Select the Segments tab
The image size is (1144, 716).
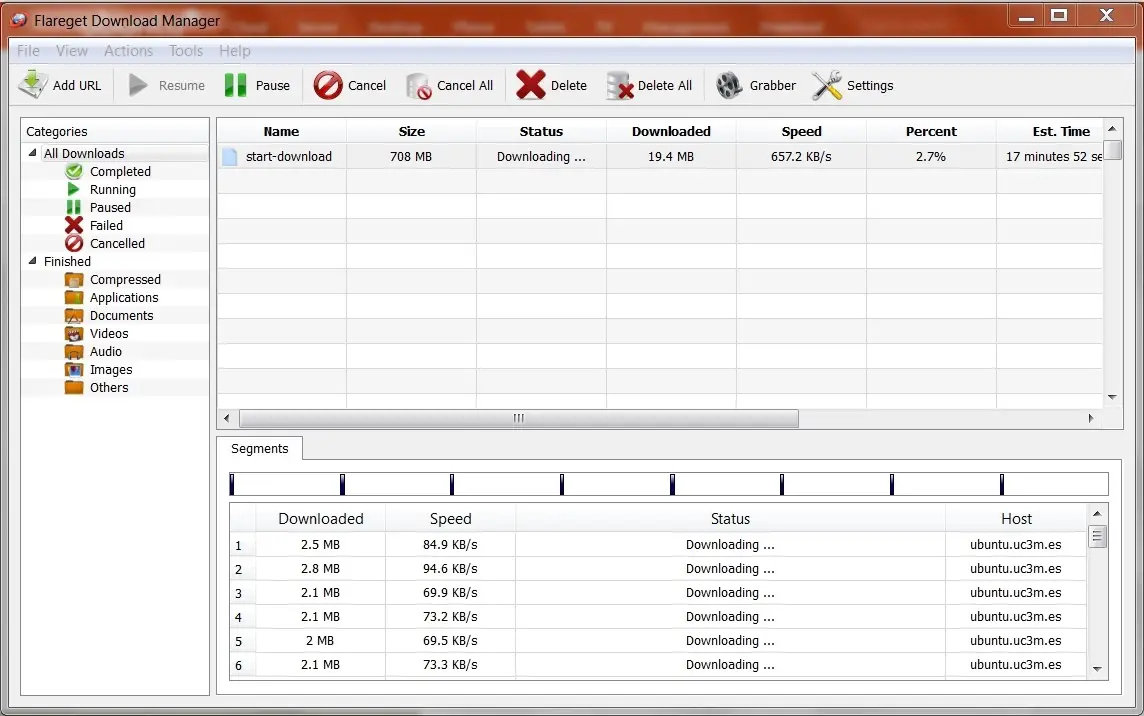[x=260, y=448]
